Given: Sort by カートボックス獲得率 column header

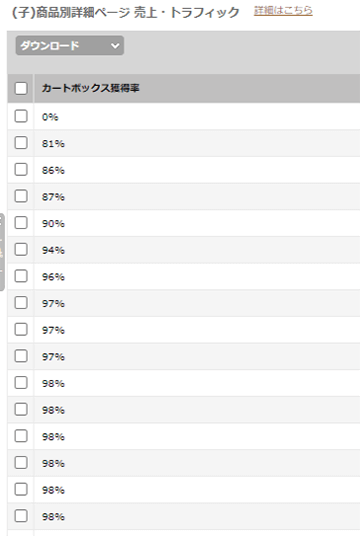Looking at the screenshot, I should click(x=91, y=88).
